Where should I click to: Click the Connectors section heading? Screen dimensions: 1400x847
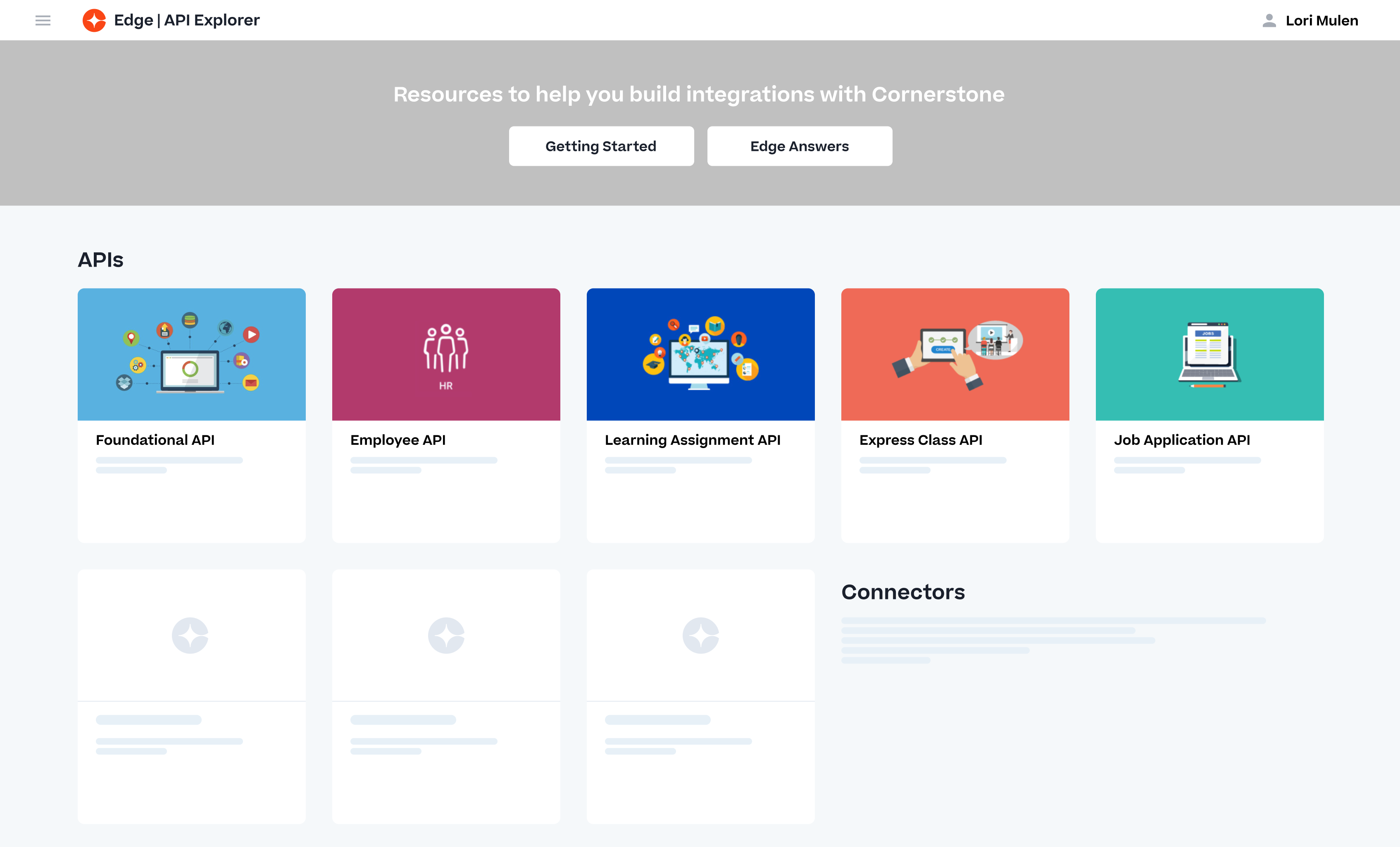pyautogui.click(x=903, y=592)
